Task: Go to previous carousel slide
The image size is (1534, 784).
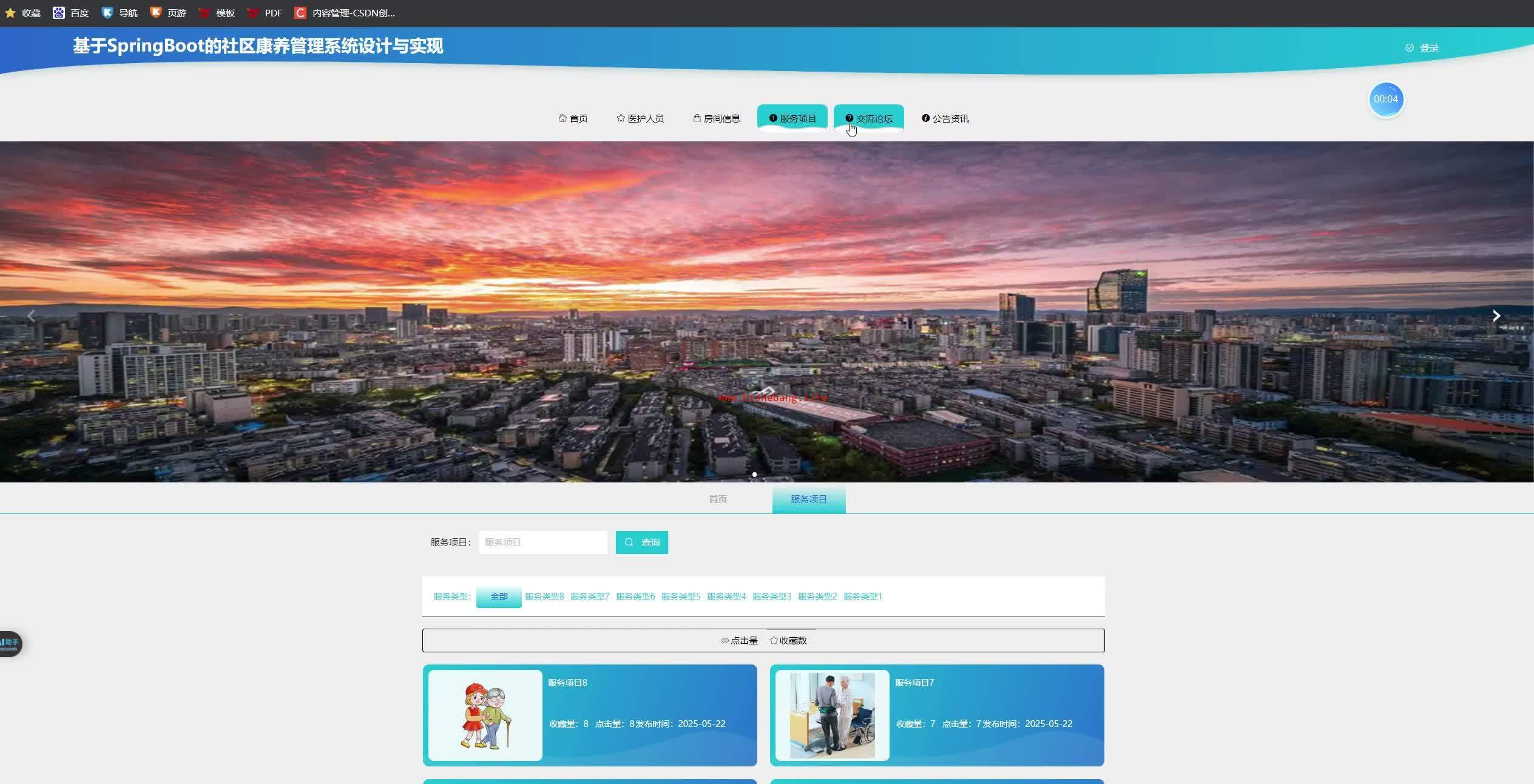Action: pos(32,316)
